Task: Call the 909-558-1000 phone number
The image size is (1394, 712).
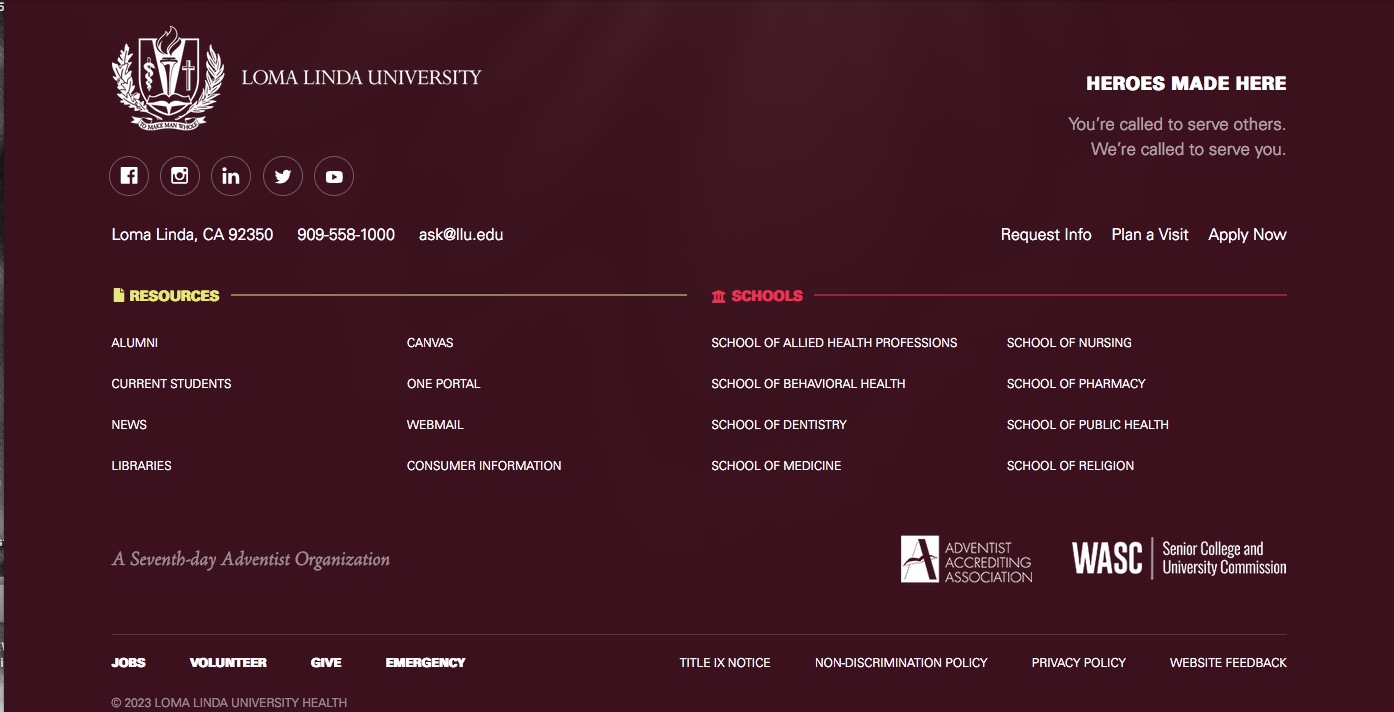Action: (x=346, y=235)
